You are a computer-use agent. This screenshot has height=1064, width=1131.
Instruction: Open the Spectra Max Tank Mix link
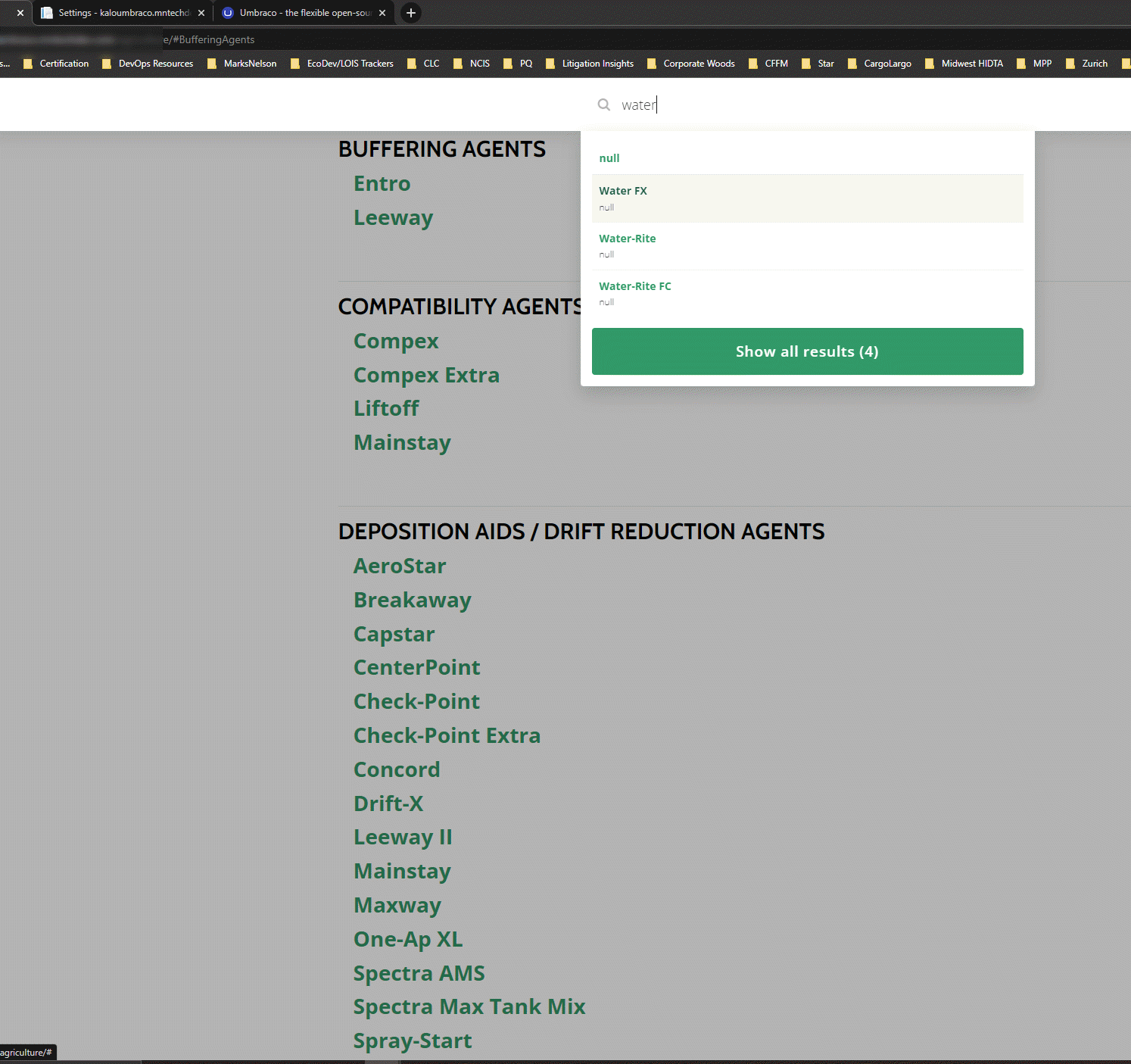pyautogui.click(x=469, y=1007)
